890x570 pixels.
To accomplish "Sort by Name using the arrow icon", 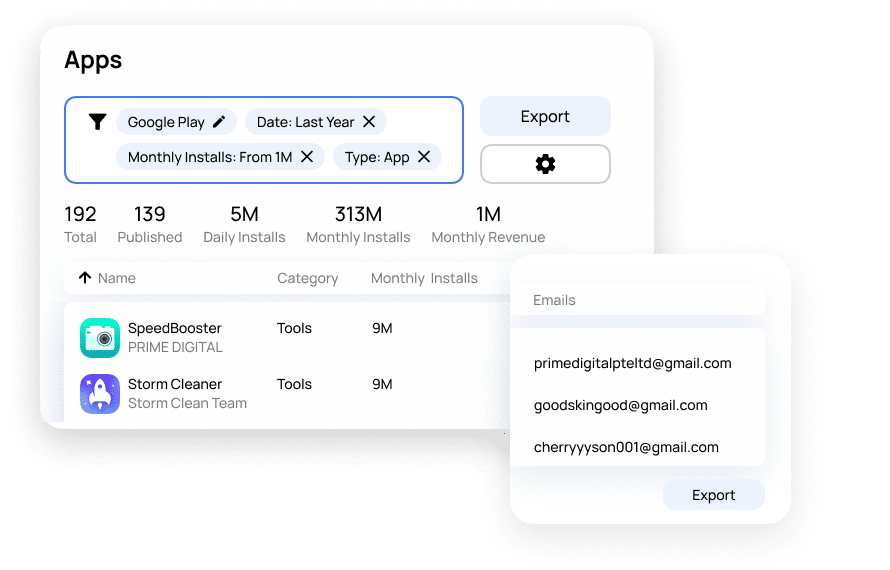I will click(x=85, y=278).
